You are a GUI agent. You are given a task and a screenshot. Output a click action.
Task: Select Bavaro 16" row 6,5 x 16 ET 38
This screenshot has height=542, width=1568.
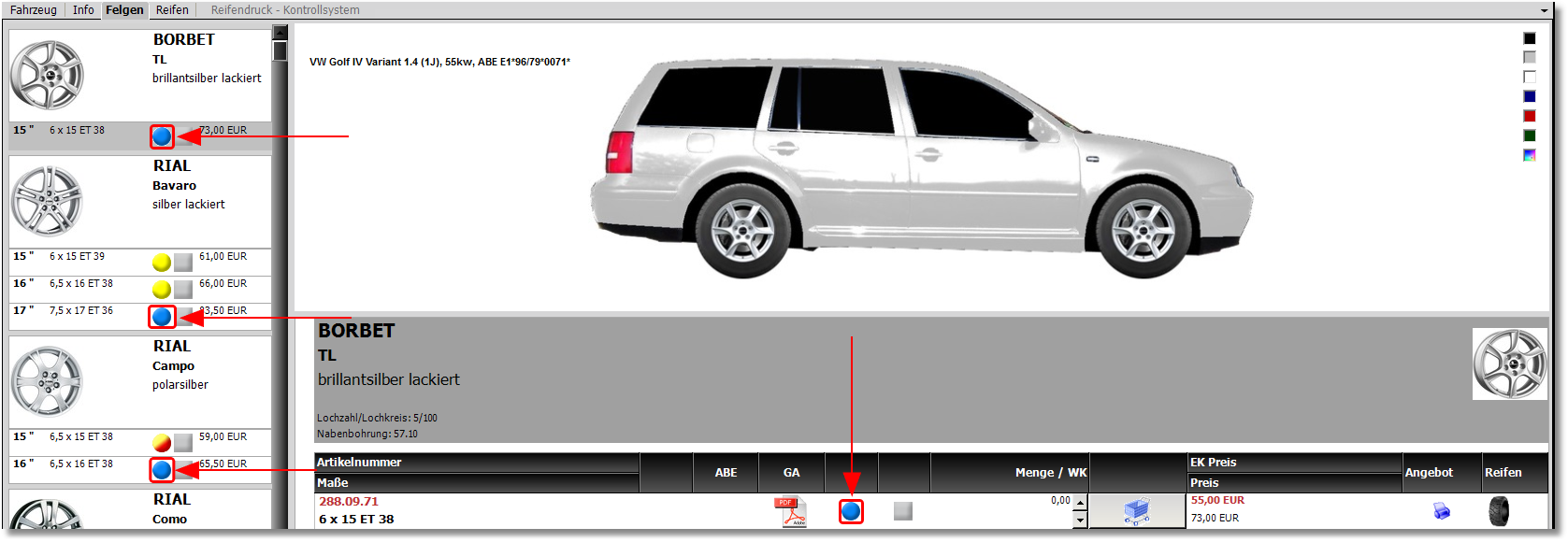[x=140, y=288]
